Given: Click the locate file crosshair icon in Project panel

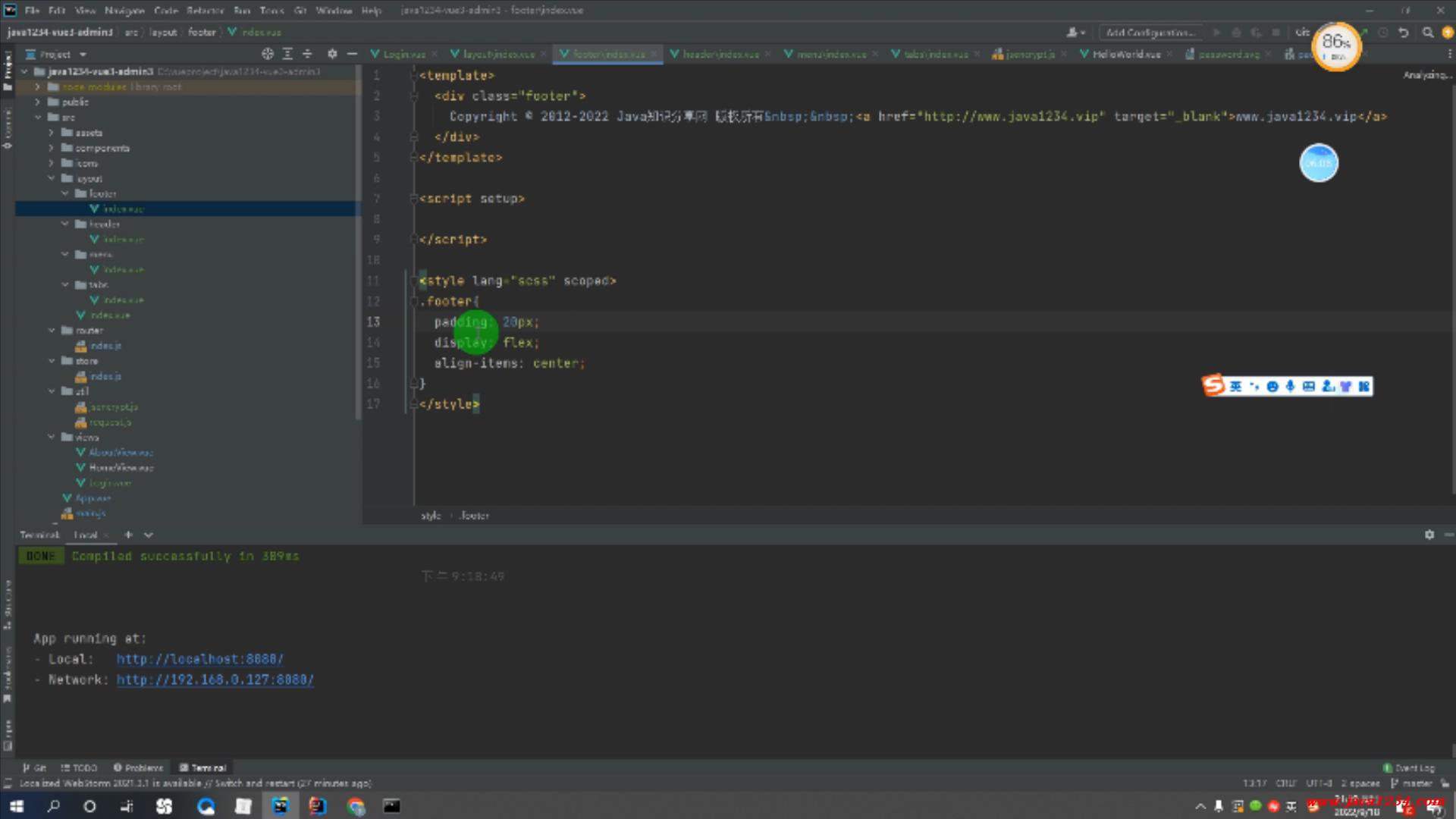Looking at the screenshot, I should 267,54.
